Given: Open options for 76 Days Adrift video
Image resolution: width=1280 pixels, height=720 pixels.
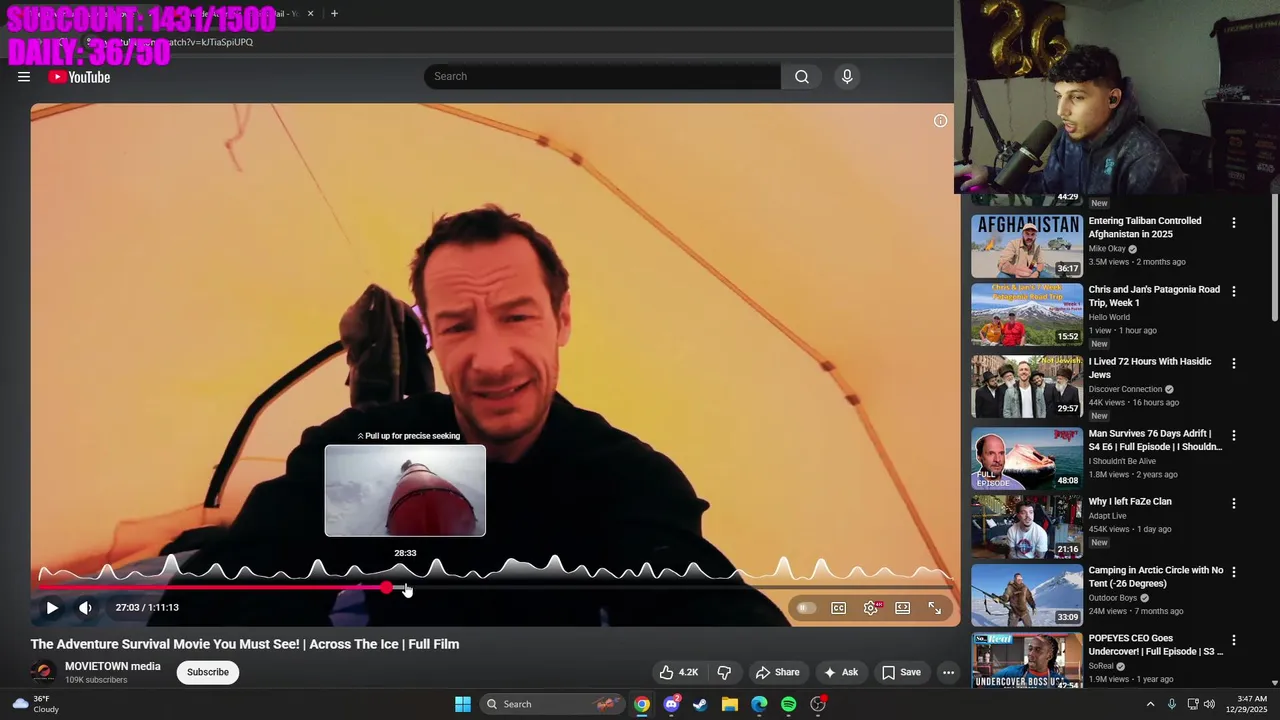Looking at the screenshot, I should (x=1233, y=435).
